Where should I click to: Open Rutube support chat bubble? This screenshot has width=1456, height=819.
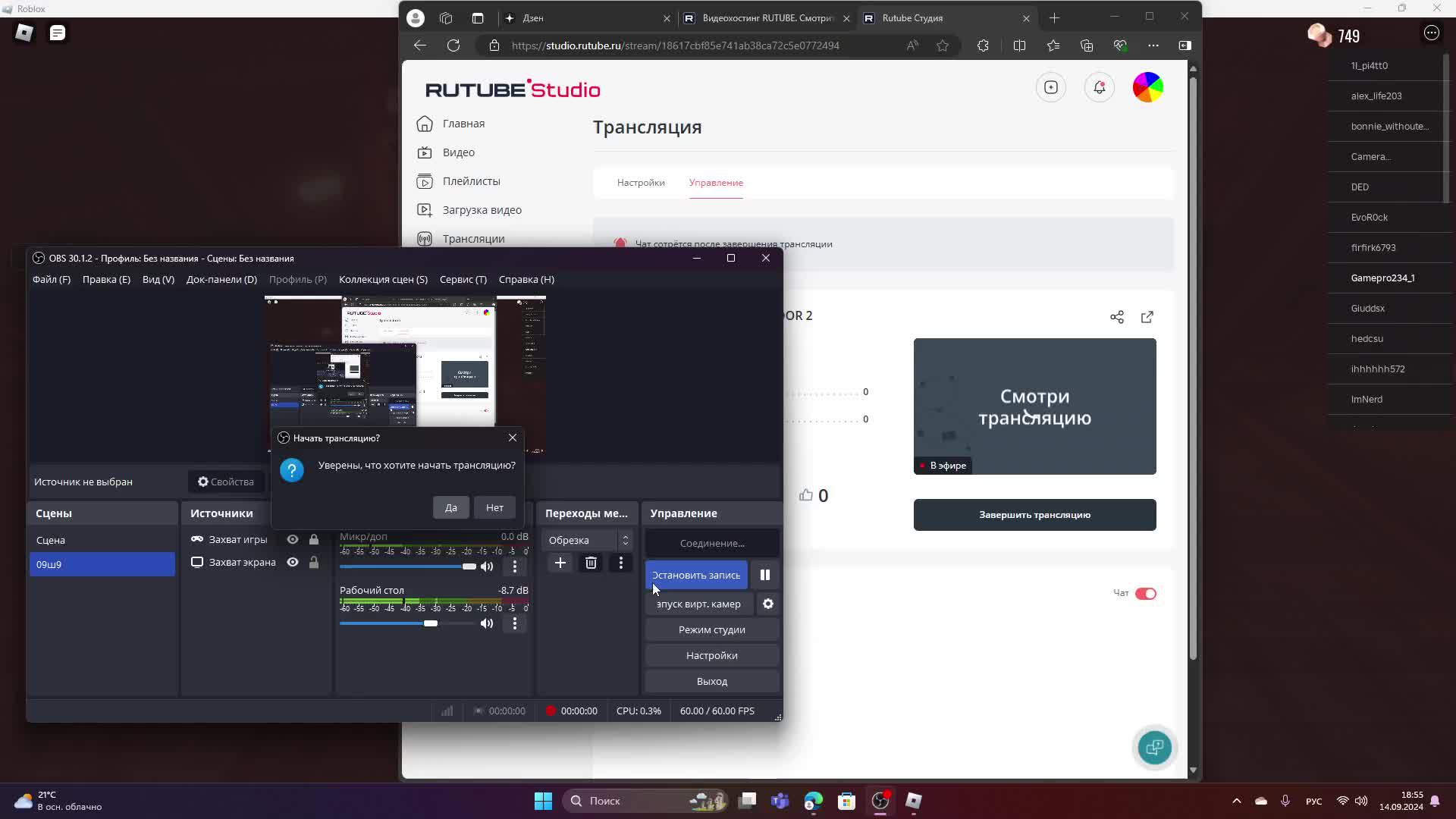(1155, 748)
